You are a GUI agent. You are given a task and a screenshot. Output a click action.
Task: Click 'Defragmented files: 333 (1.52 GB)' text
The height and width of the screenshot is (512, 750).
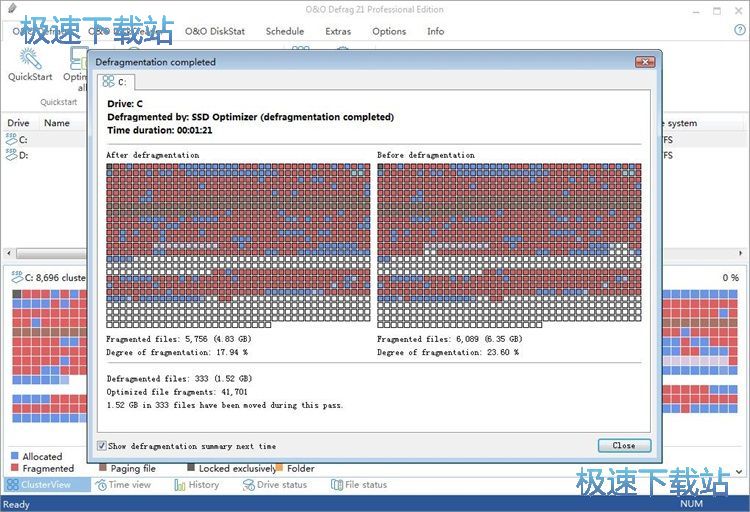[179, 378]
